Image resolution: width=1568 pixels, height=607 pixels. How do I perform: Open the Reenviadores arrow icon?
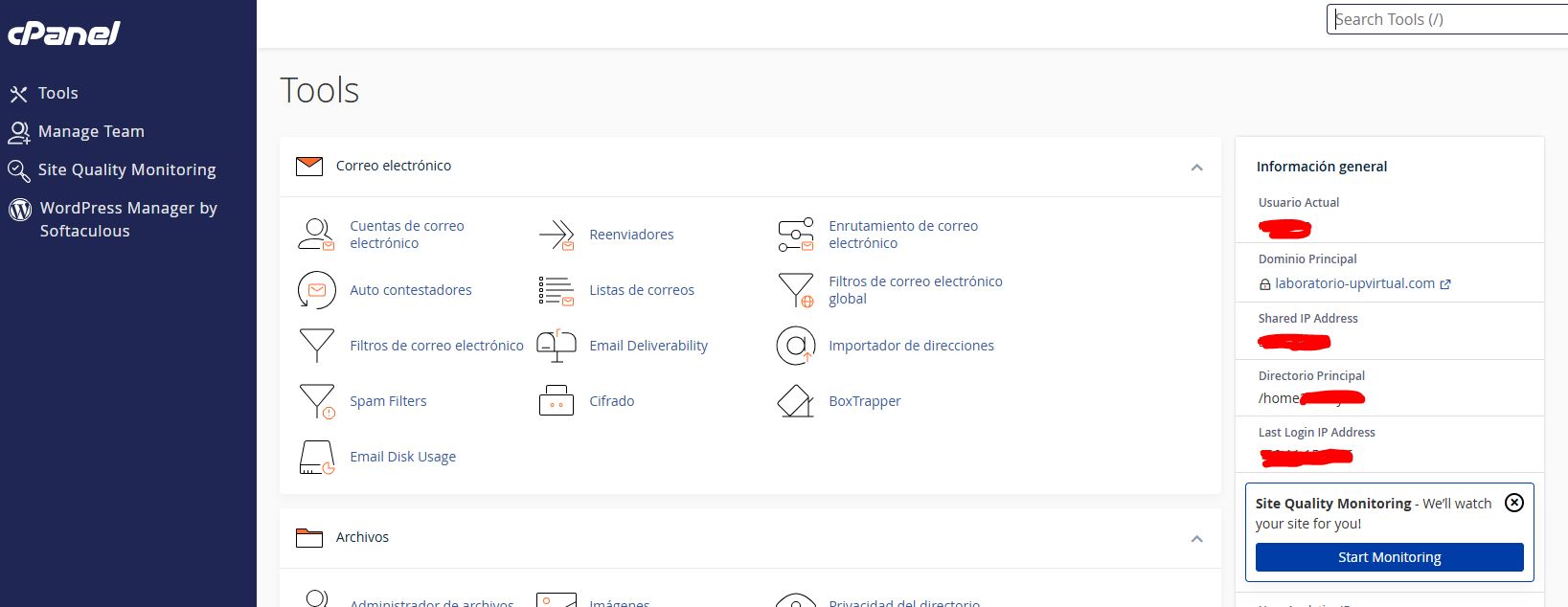pos(556,235)
